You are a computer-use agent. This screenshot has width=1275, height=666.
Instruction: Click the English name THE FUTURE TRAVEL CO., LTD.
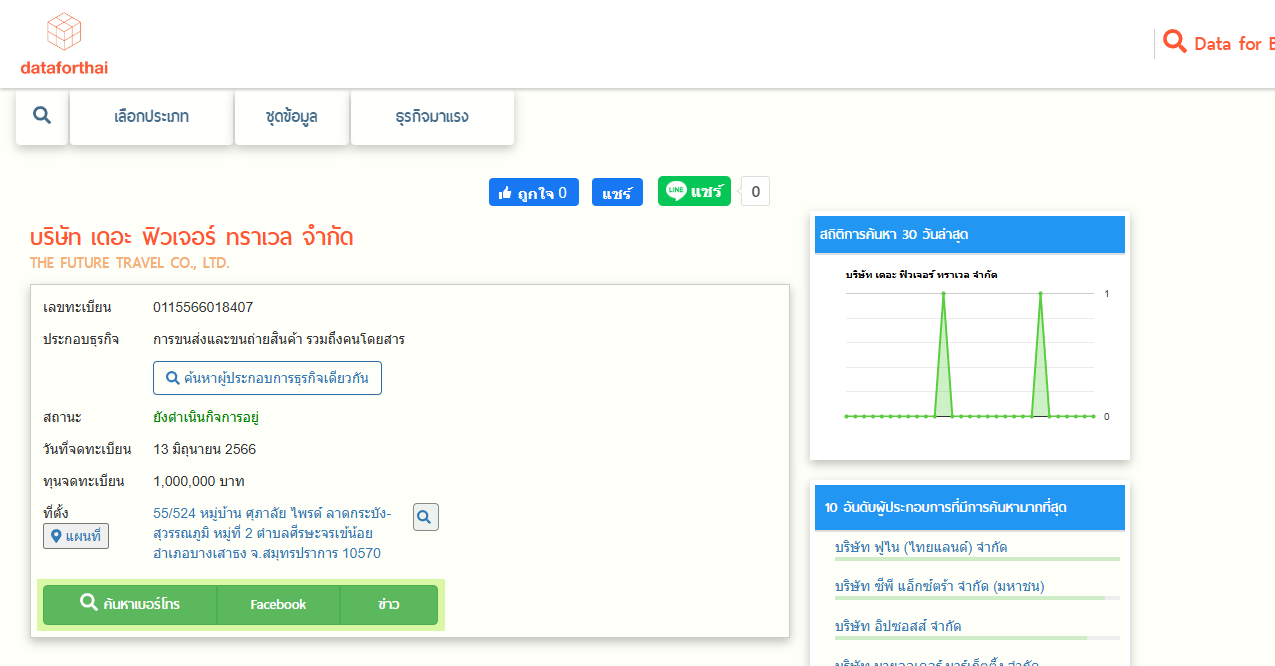(x=130, y=263)
